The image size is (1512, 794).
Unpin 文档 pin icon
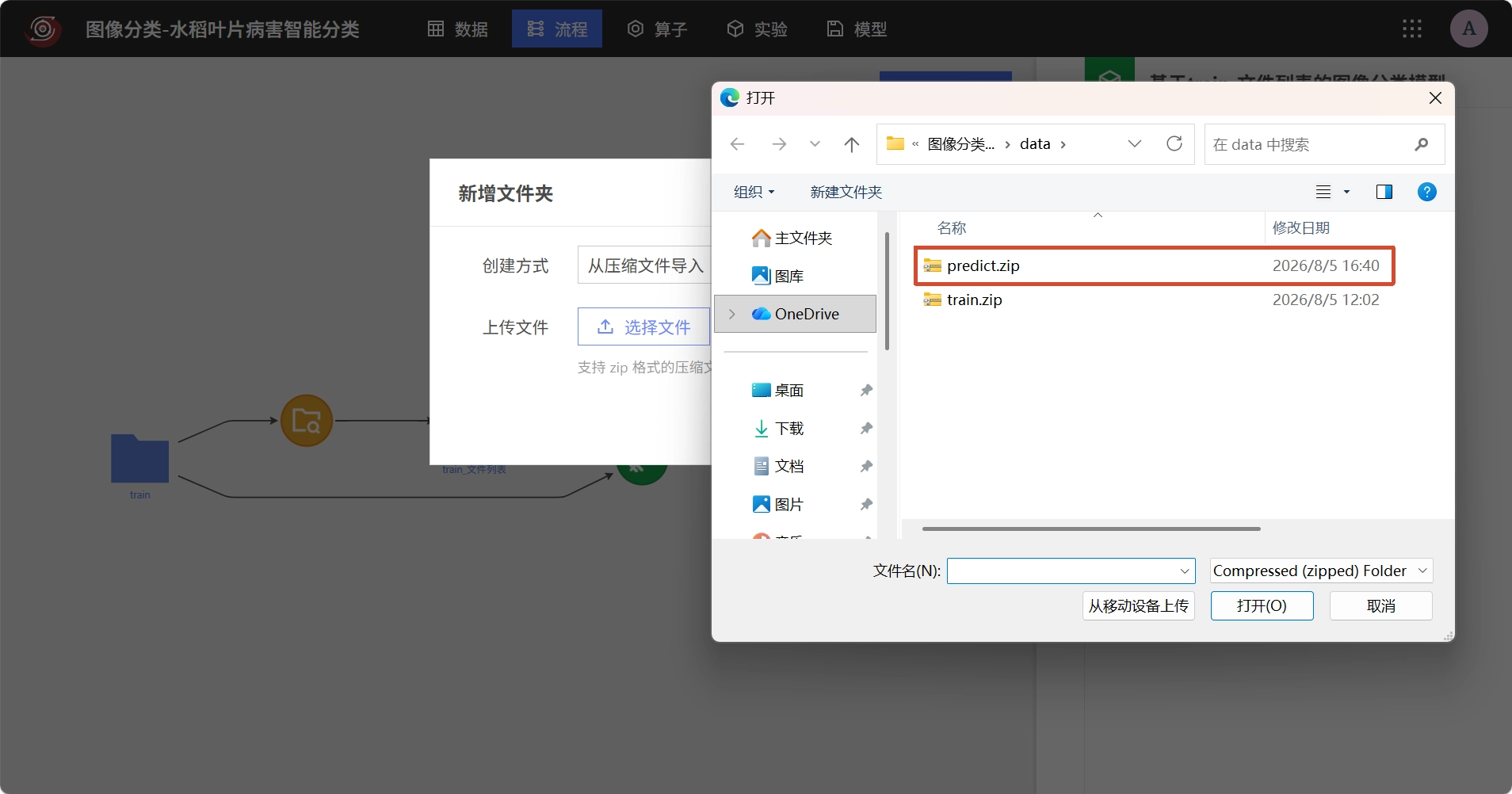coord(866,466)
